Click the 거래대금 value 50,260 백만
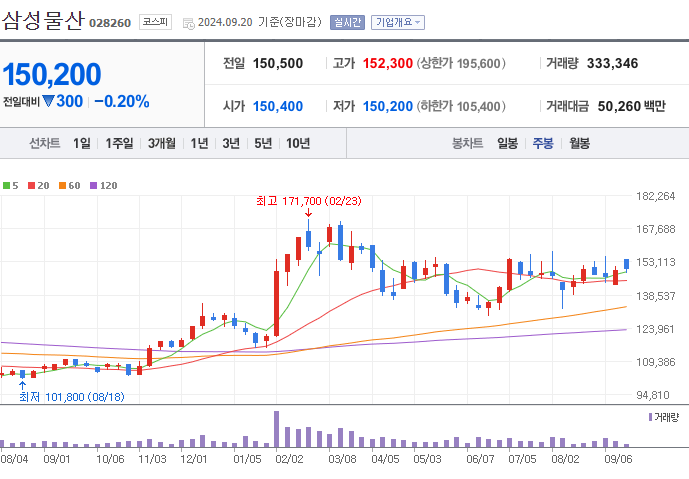The width and height of the screenshot is (689, 479). click(x=631, y=106)
